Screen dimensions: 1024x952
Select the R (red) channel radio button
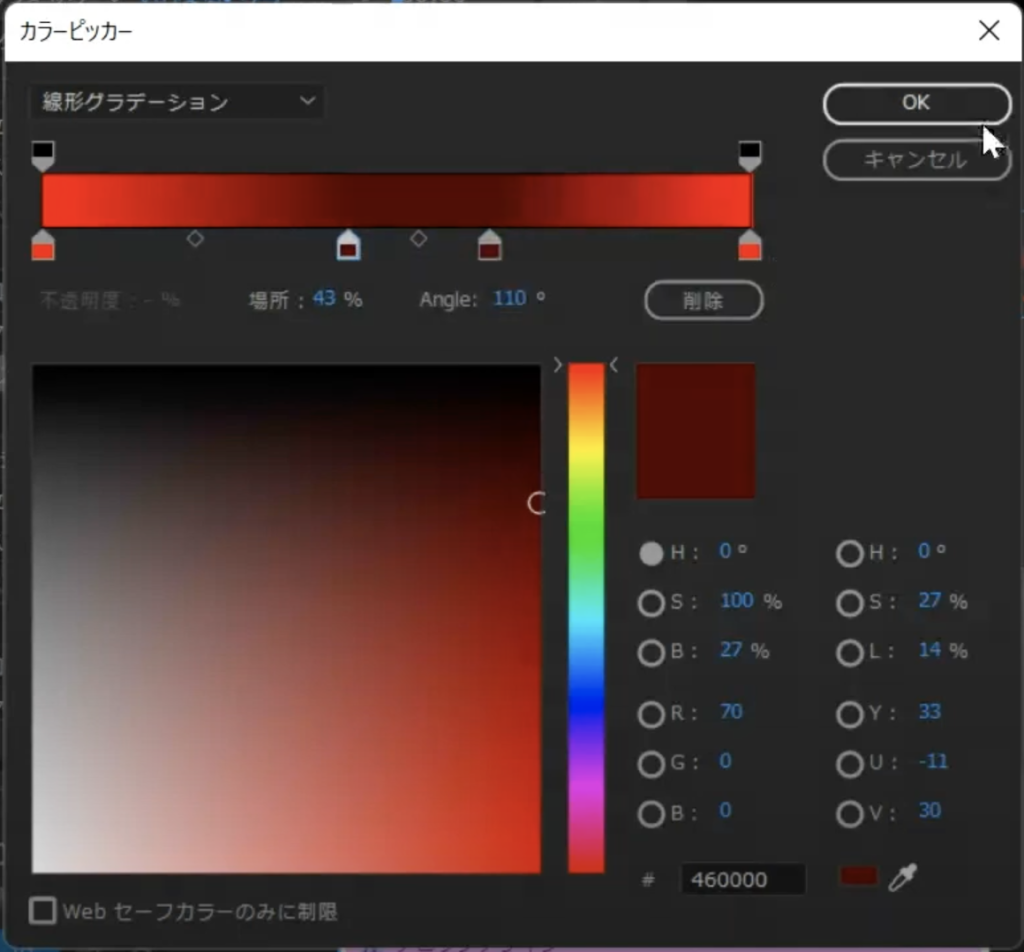(x=651, y=714)
